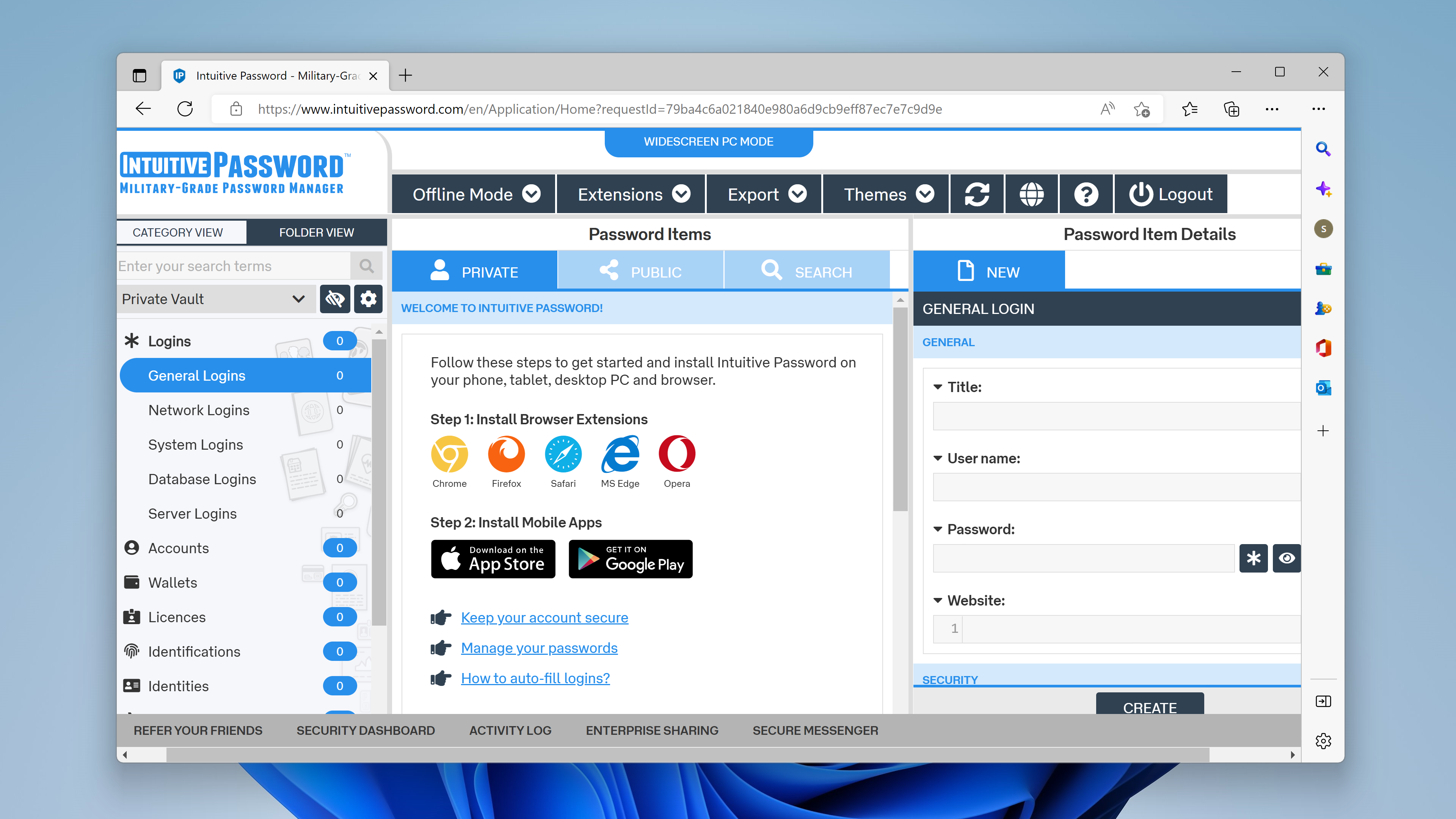Switch to the Public items tab
This screenshot has height=819, width=1456.
[x=640, y=272]
